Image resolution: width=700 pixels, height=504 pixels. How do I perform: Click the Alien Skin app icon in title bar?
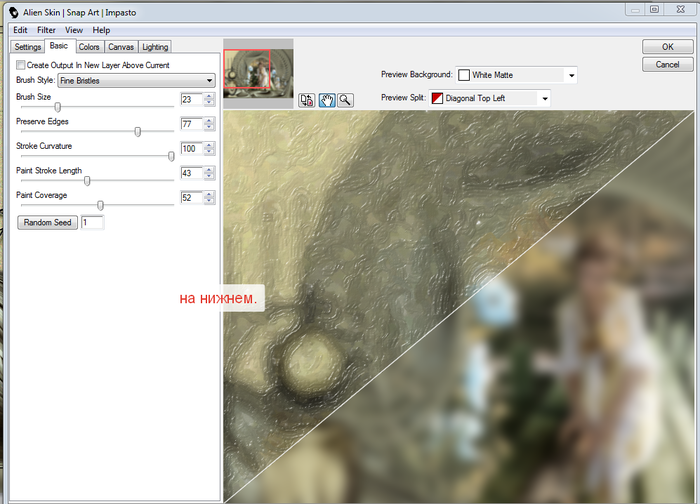(14, 12)
